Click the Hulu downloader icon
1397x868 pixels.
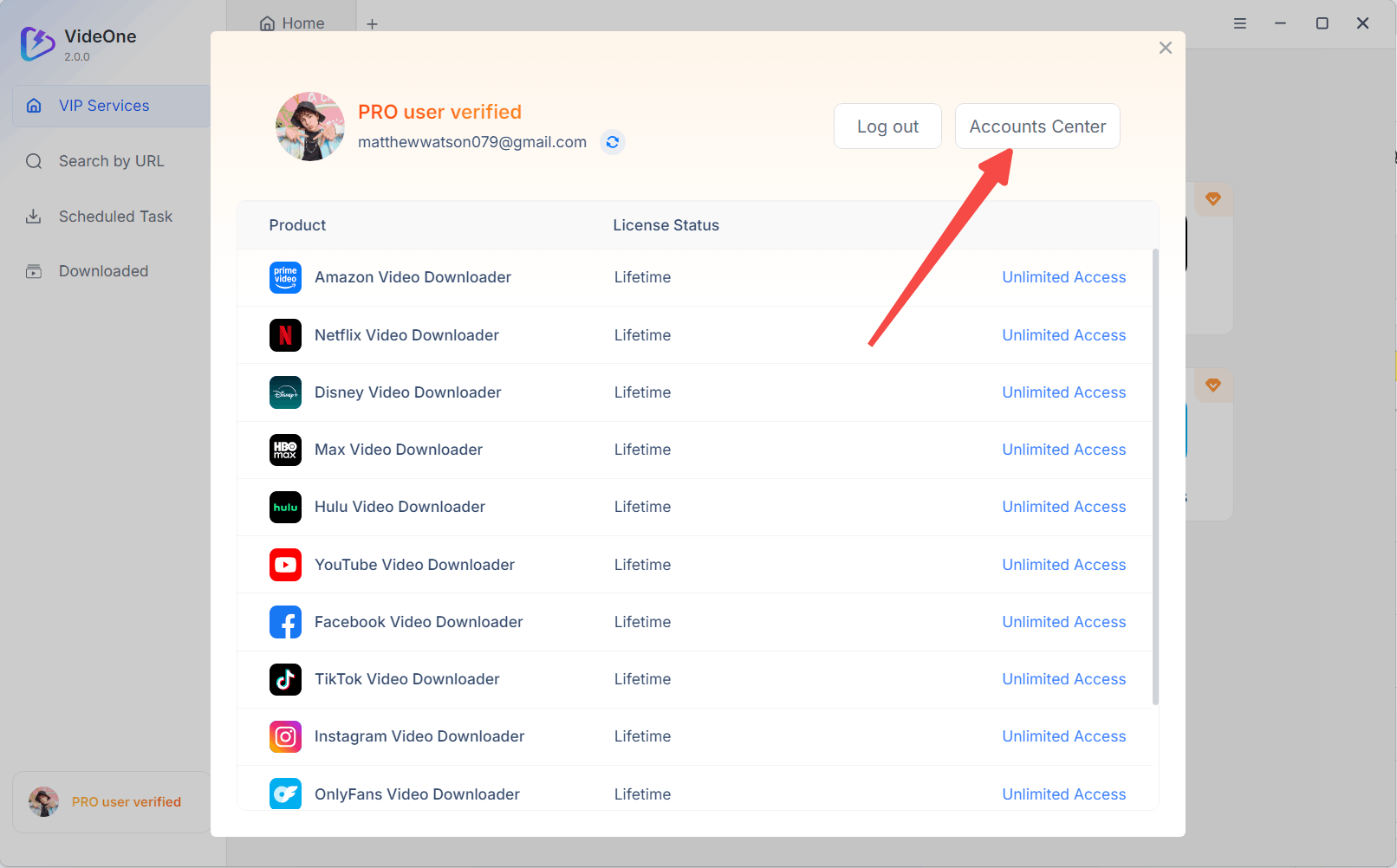click(x=285, y=507)
